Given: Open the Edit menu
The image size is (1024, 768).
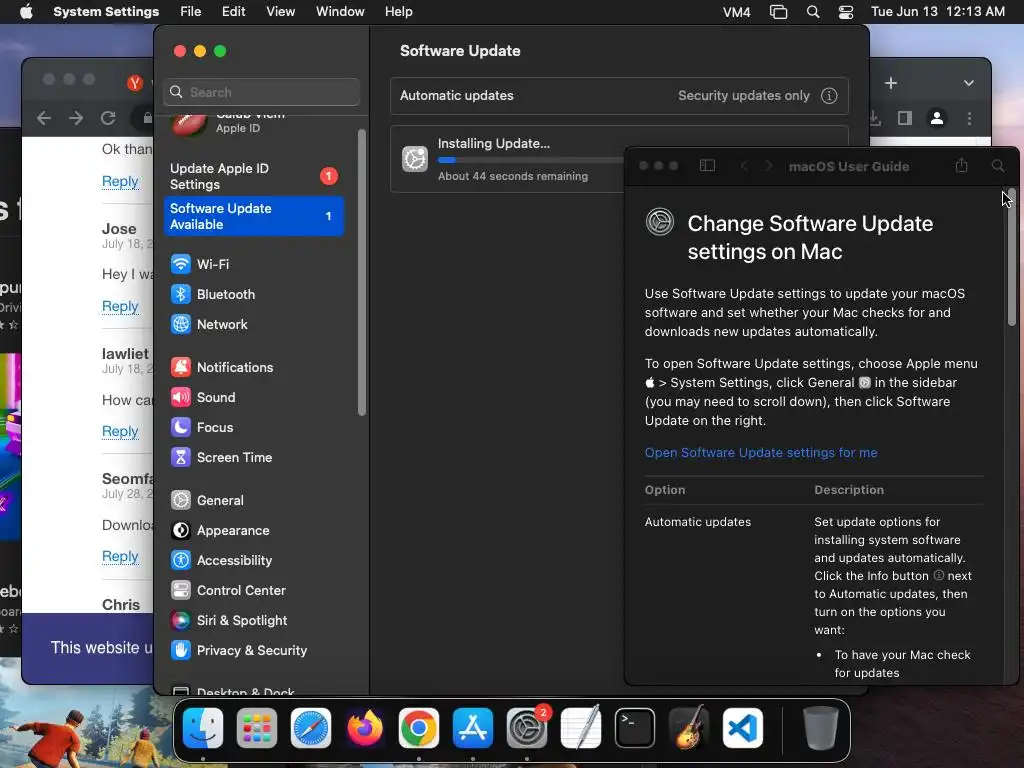Looking at the screenshot, I should [234, 12].
